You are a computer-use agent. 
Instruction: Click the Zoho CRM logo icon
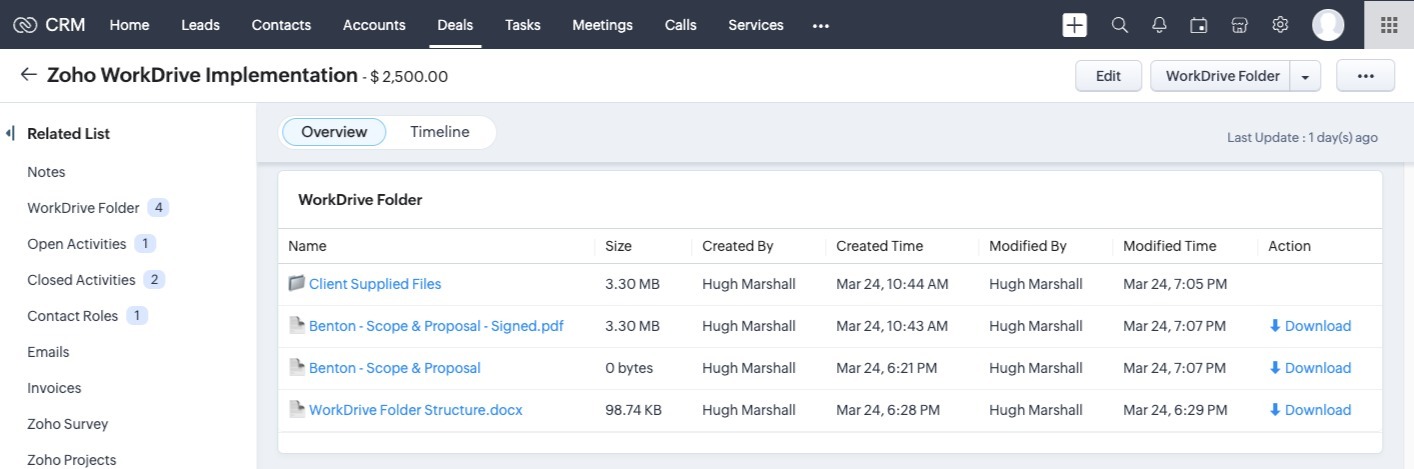pos(25,25)
